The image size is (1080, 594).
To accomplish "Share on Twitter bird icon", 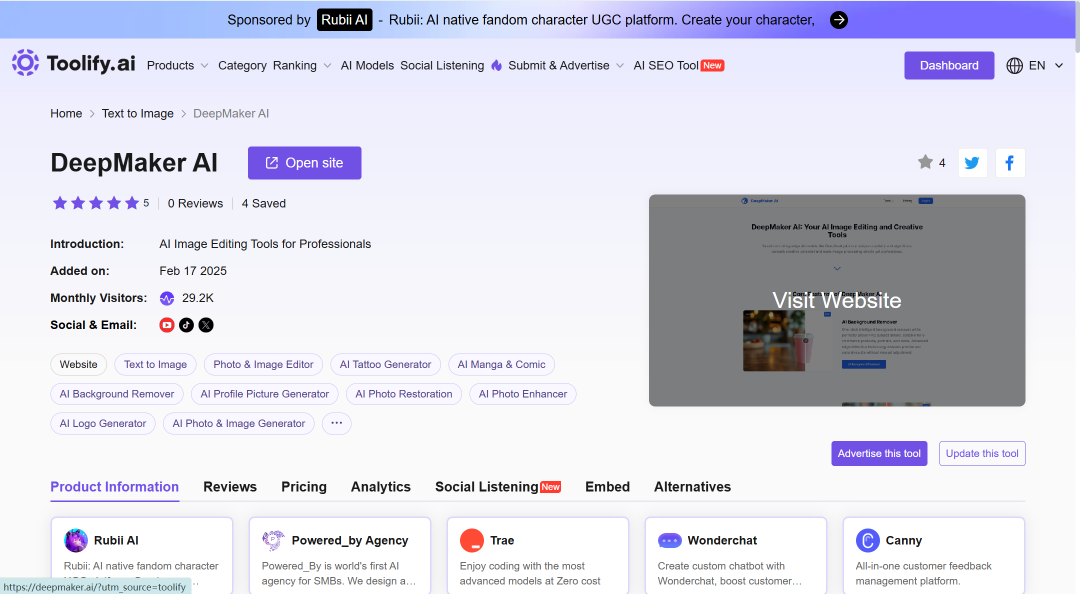I will (x=973, y=163).
